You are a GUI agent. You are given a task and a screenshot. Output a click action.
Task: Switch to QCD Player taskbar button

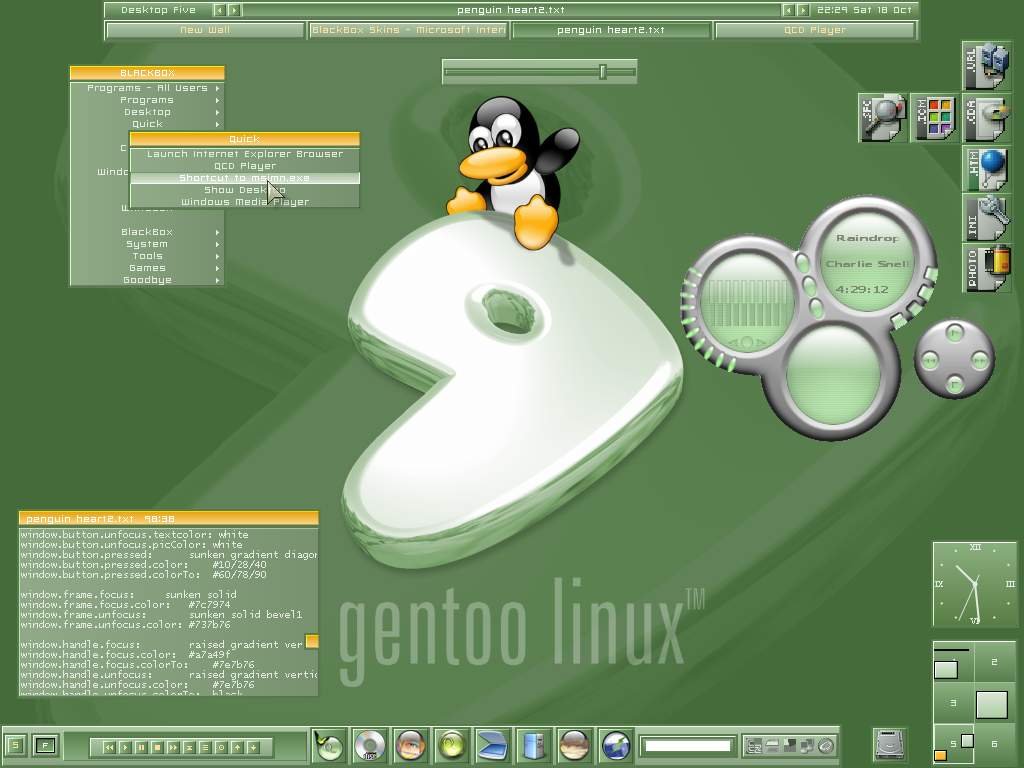pos(815,30)
